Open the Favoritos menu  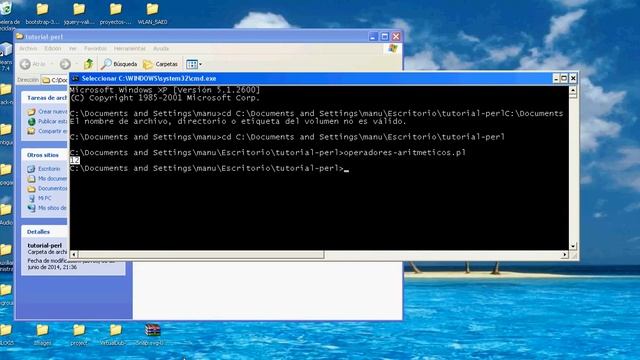(96, 48)
